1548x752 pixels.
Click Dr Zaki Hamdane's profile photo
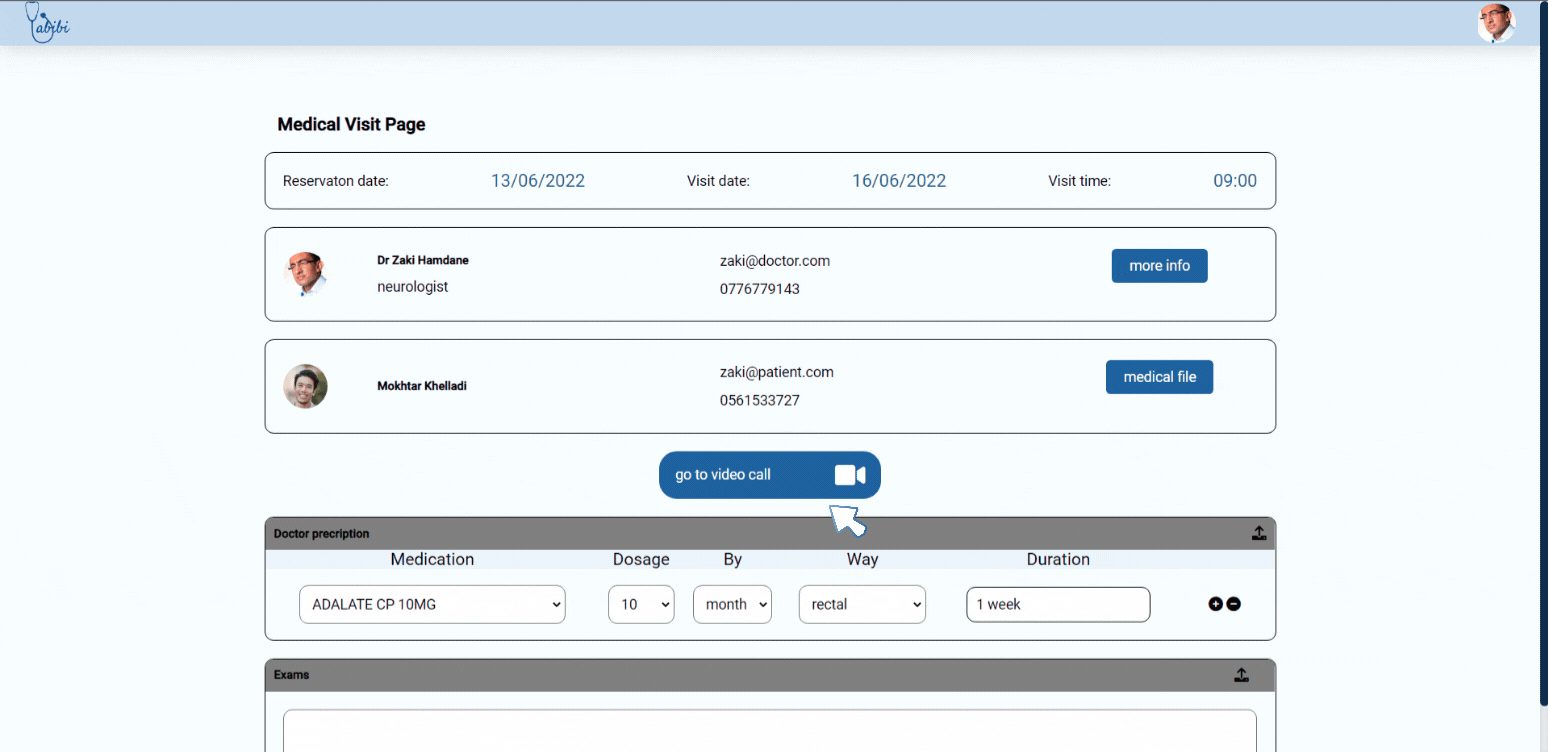pos(305,273)
